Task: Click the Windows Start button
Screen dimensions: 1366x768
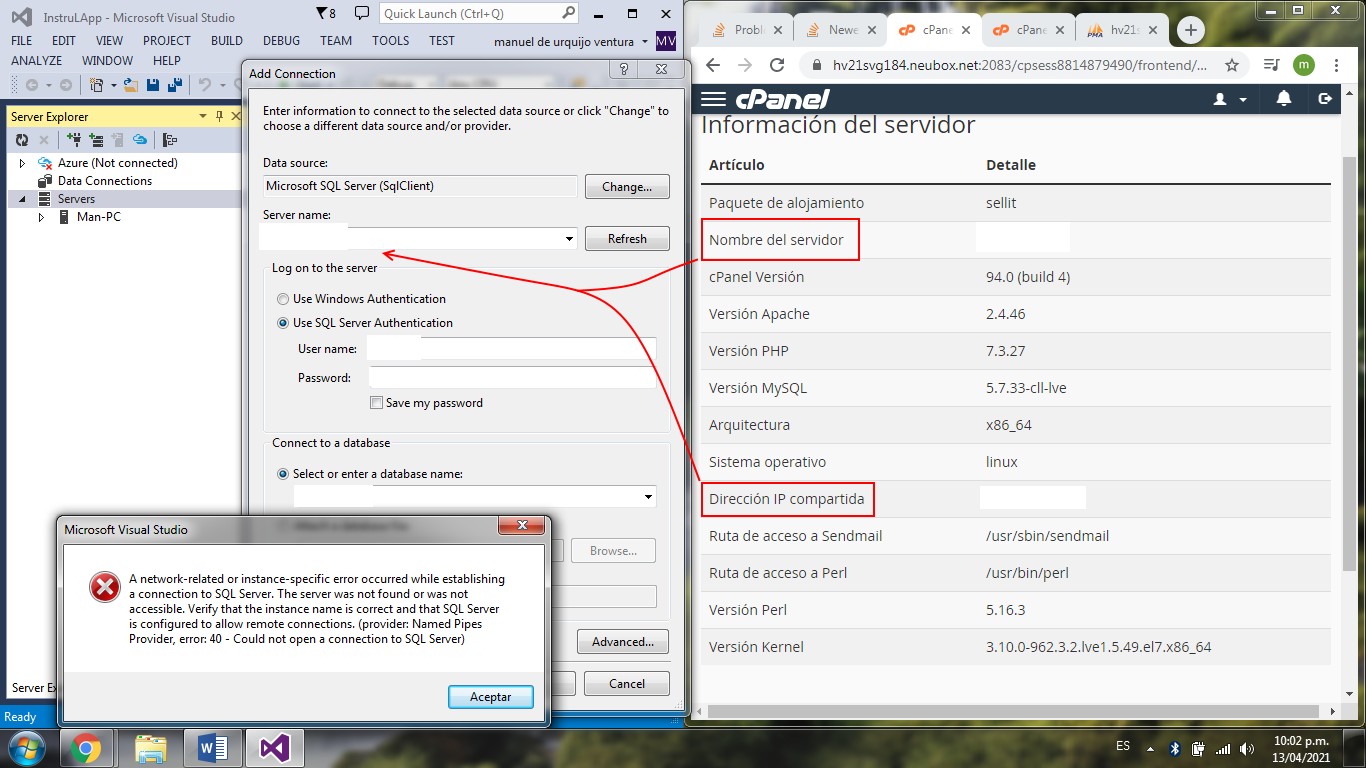Action: [x=25, y=748]
